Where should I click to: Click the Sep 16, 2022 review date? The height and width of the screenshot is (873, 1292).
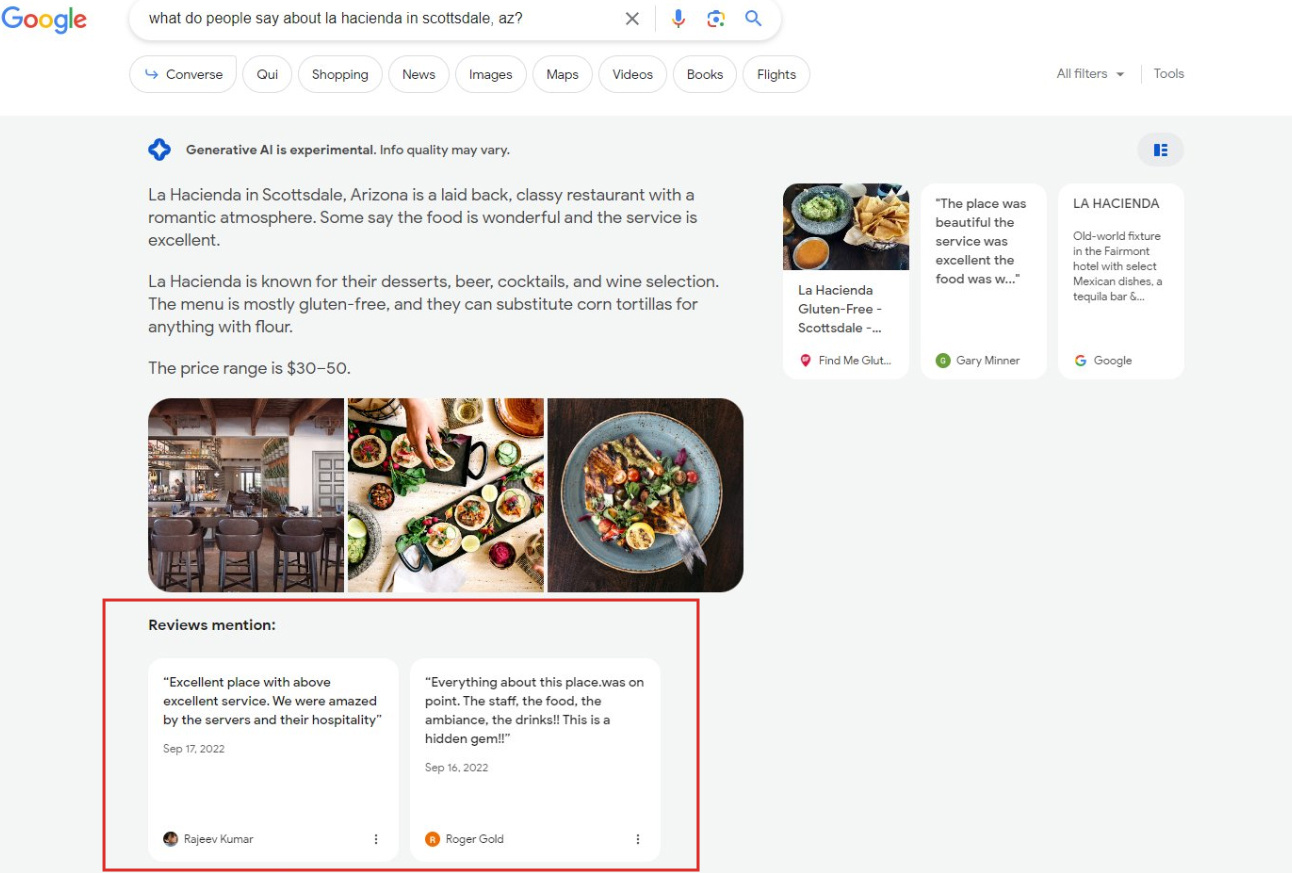click(x=456, y=768)
